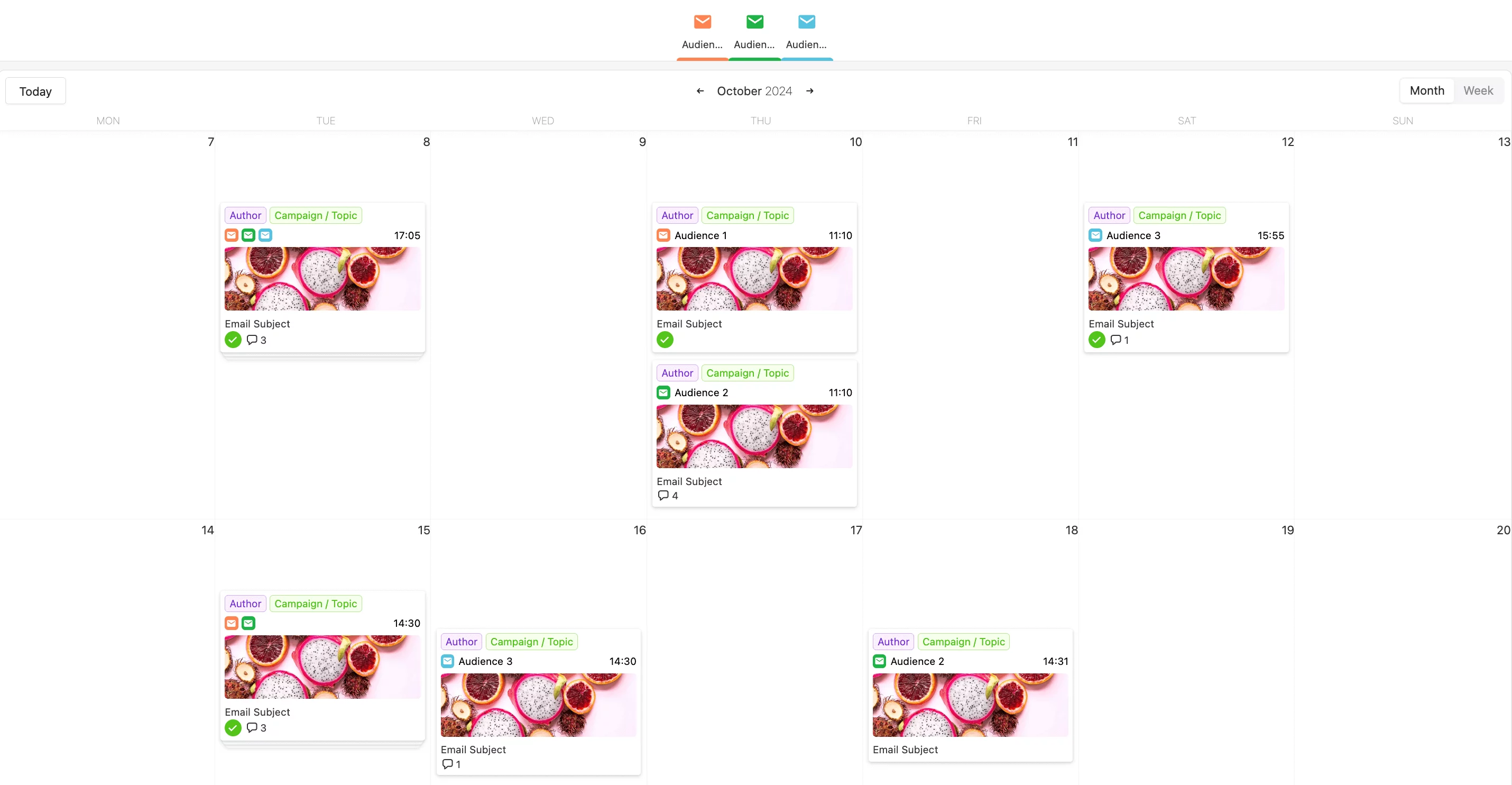
Task: Click Today button to reset calendar view
Action: (x=35, y=91)
